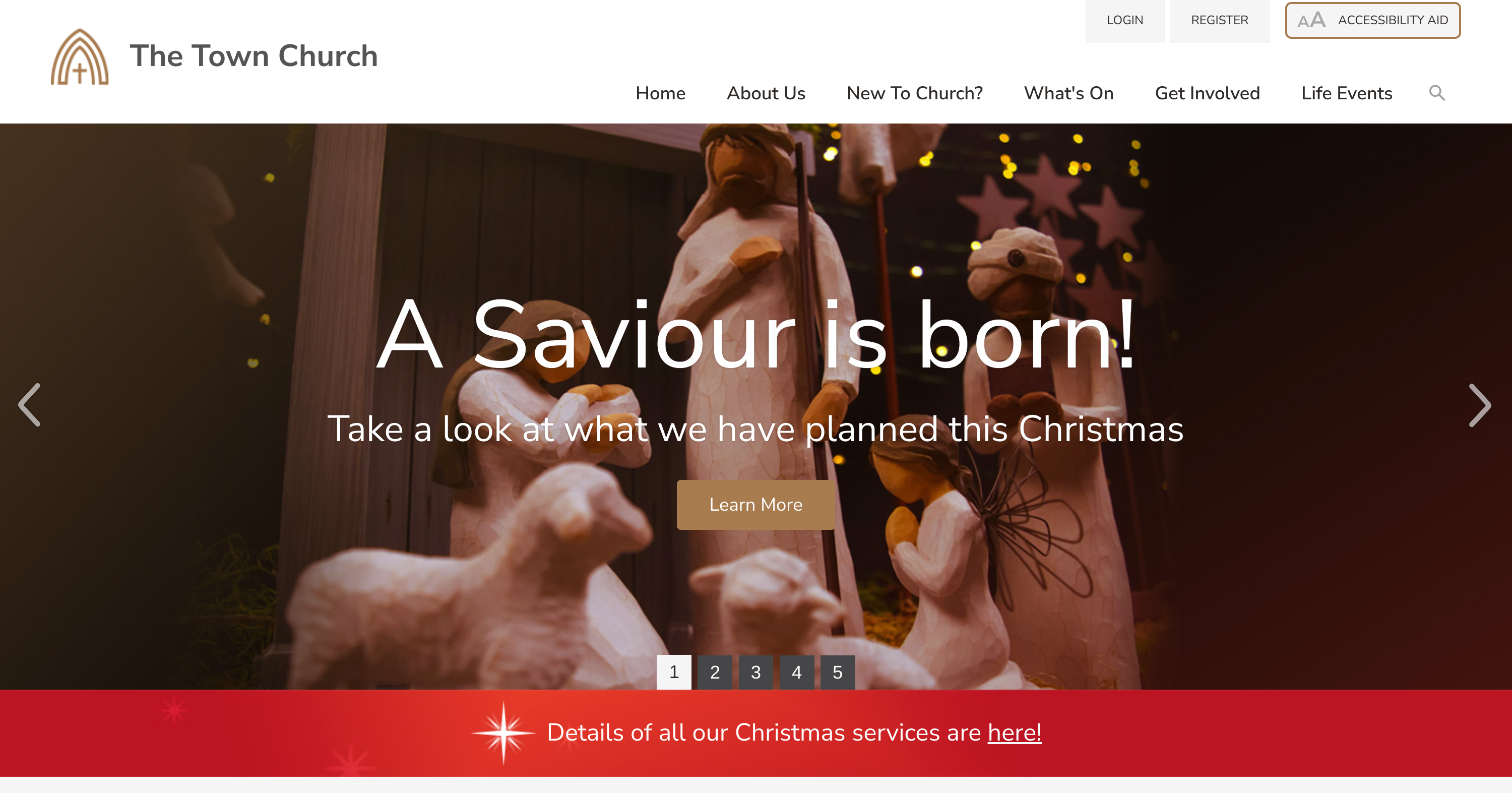
Task: Select slide 1 indicator
Action: click(x=674, y=672)
